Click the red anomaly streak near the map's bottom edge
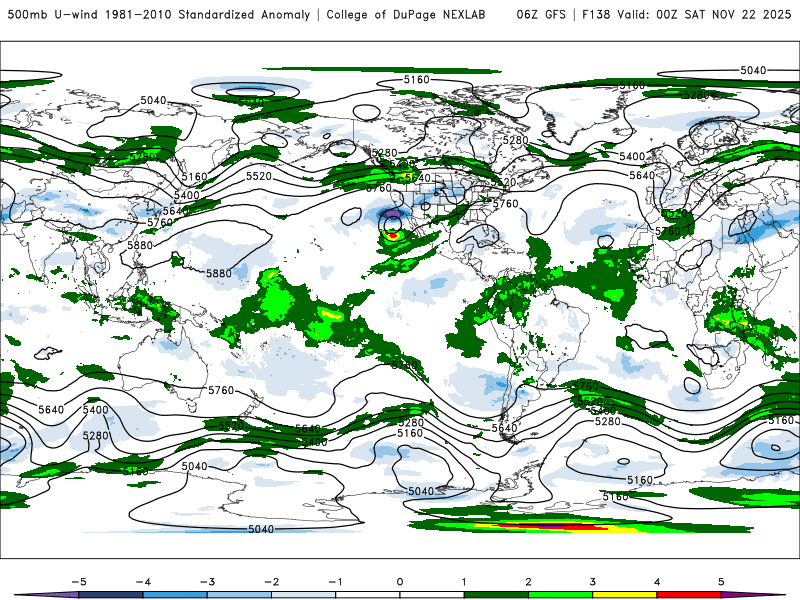 [x=551, y=525]
